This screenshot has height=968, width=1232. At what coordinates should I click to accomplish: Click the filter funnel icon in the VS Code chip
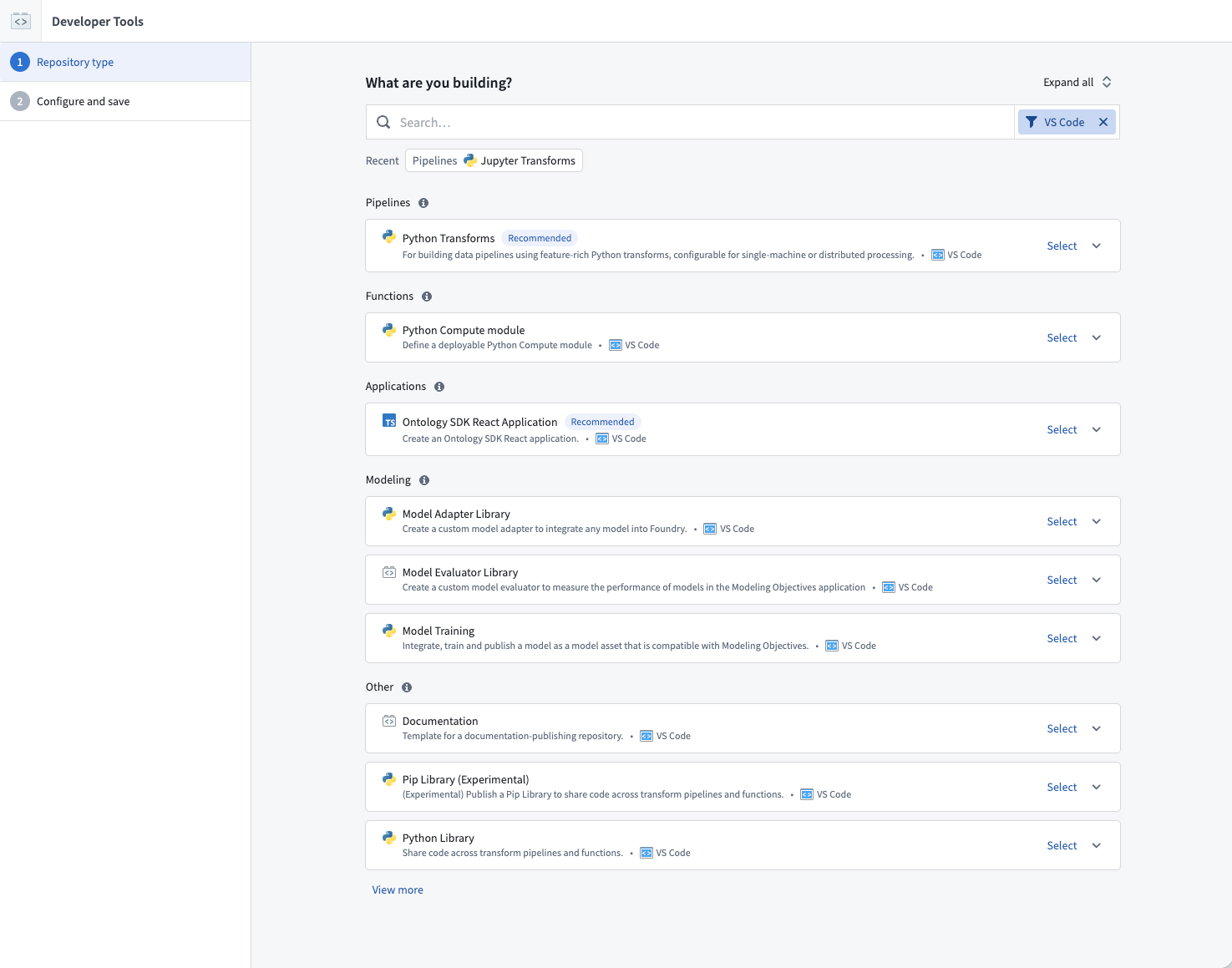coord(1032,122)
